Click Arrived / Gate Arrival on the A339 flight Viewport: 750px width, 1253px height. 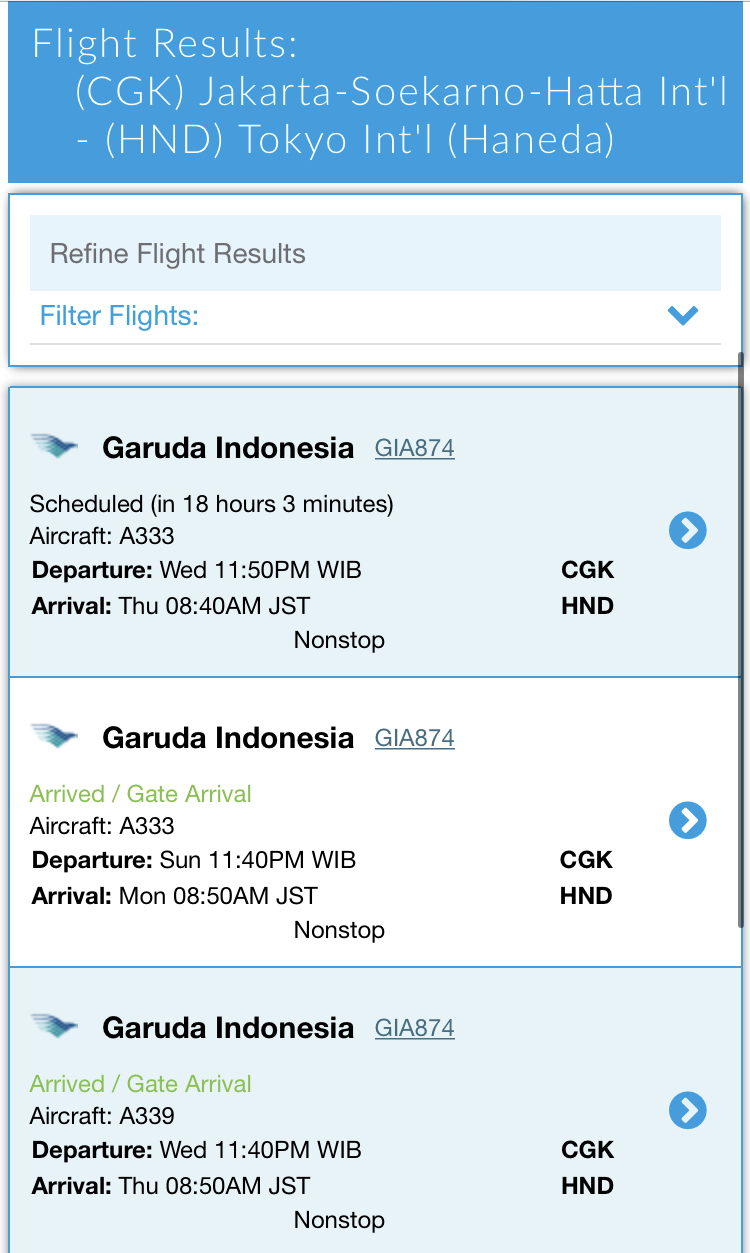[140, 1084]
